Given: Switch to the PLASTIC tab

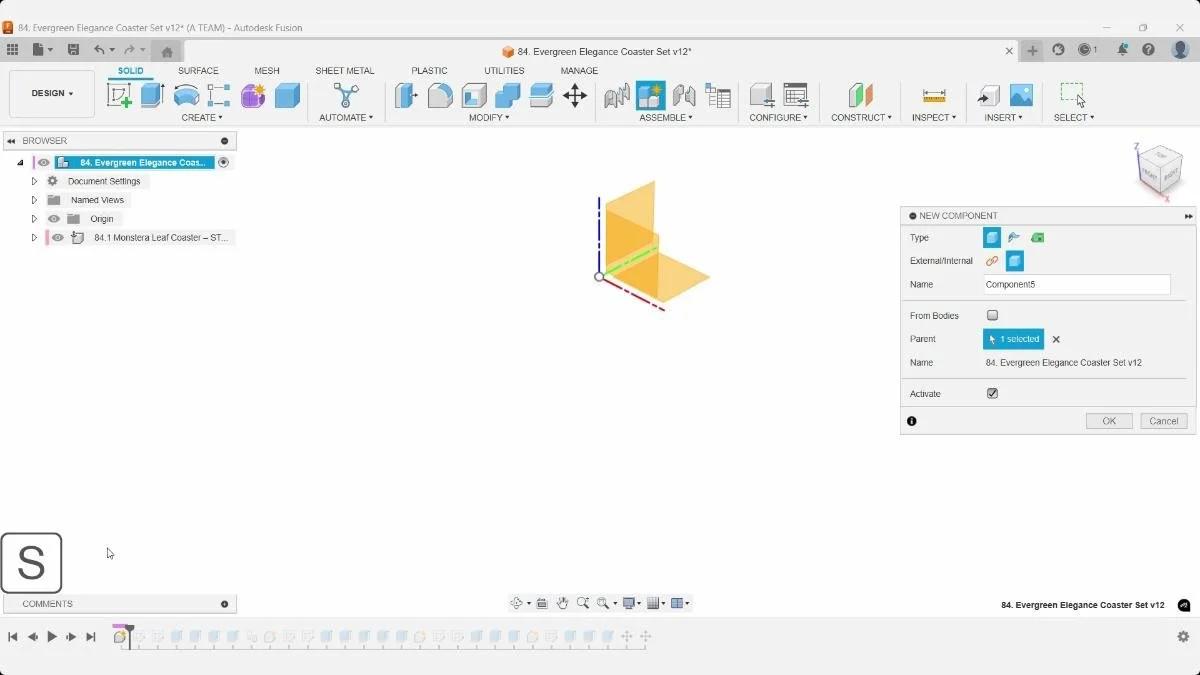Looking at the screenshot, I should click(429, 71).
